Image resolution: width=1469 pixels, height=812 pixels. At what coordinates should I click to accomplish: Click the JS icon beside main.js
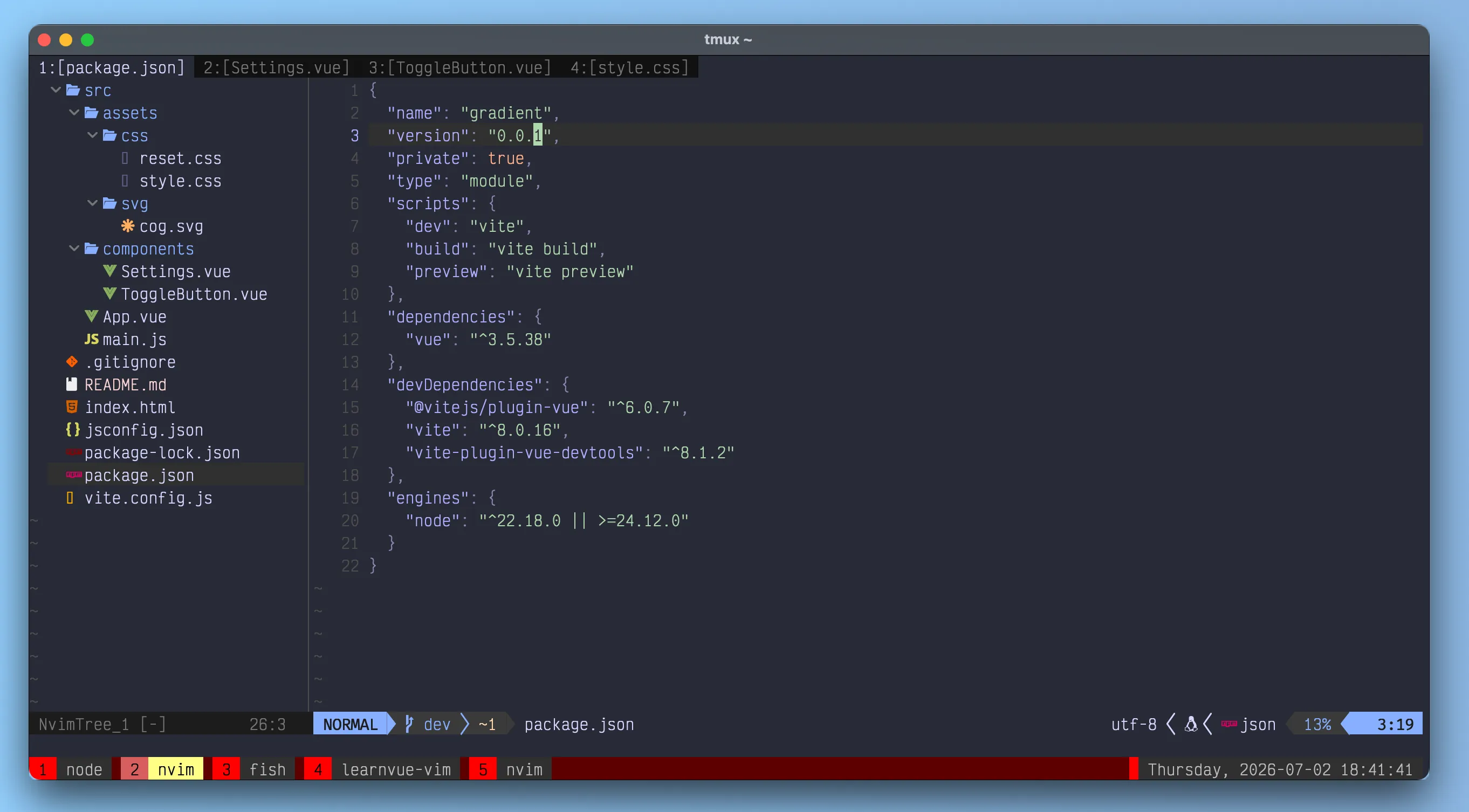tap(91, 339)
